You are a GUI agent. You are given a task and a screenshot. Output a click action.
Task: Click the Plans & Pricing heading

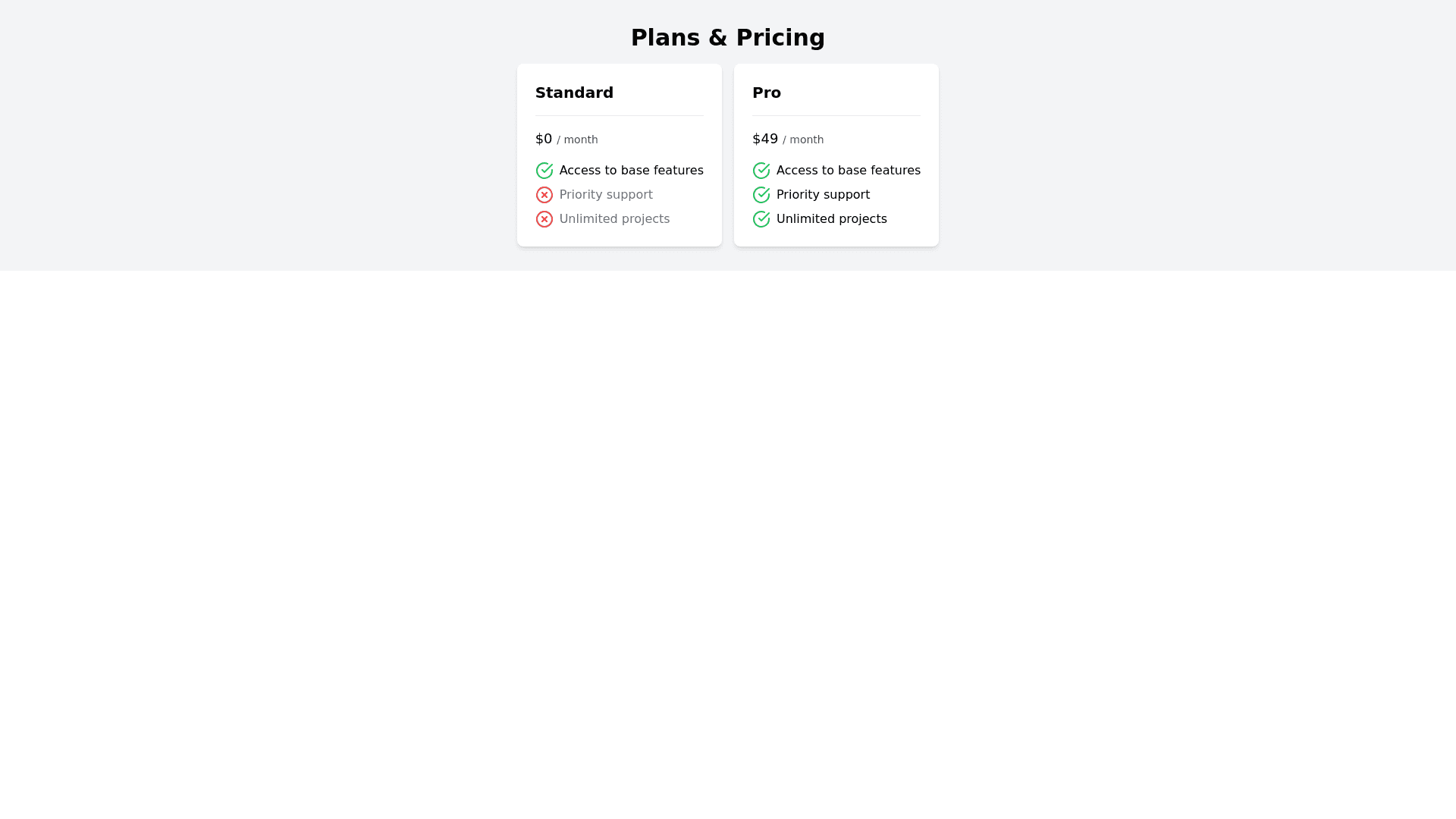(727, 38)
